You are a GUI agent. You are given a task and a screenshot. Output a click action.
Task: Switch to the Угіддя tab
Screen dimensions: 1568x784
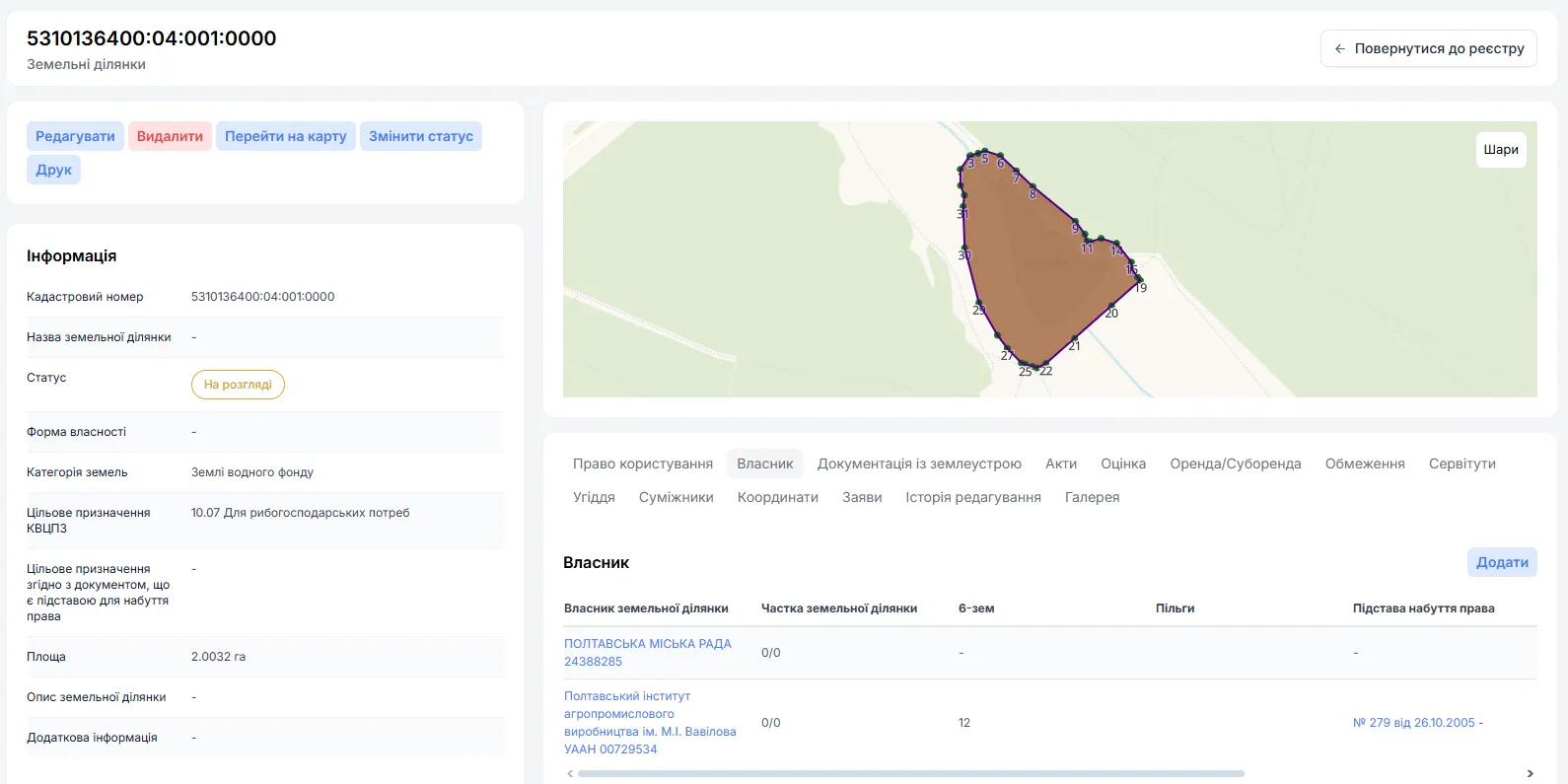(x=594, y=497)
